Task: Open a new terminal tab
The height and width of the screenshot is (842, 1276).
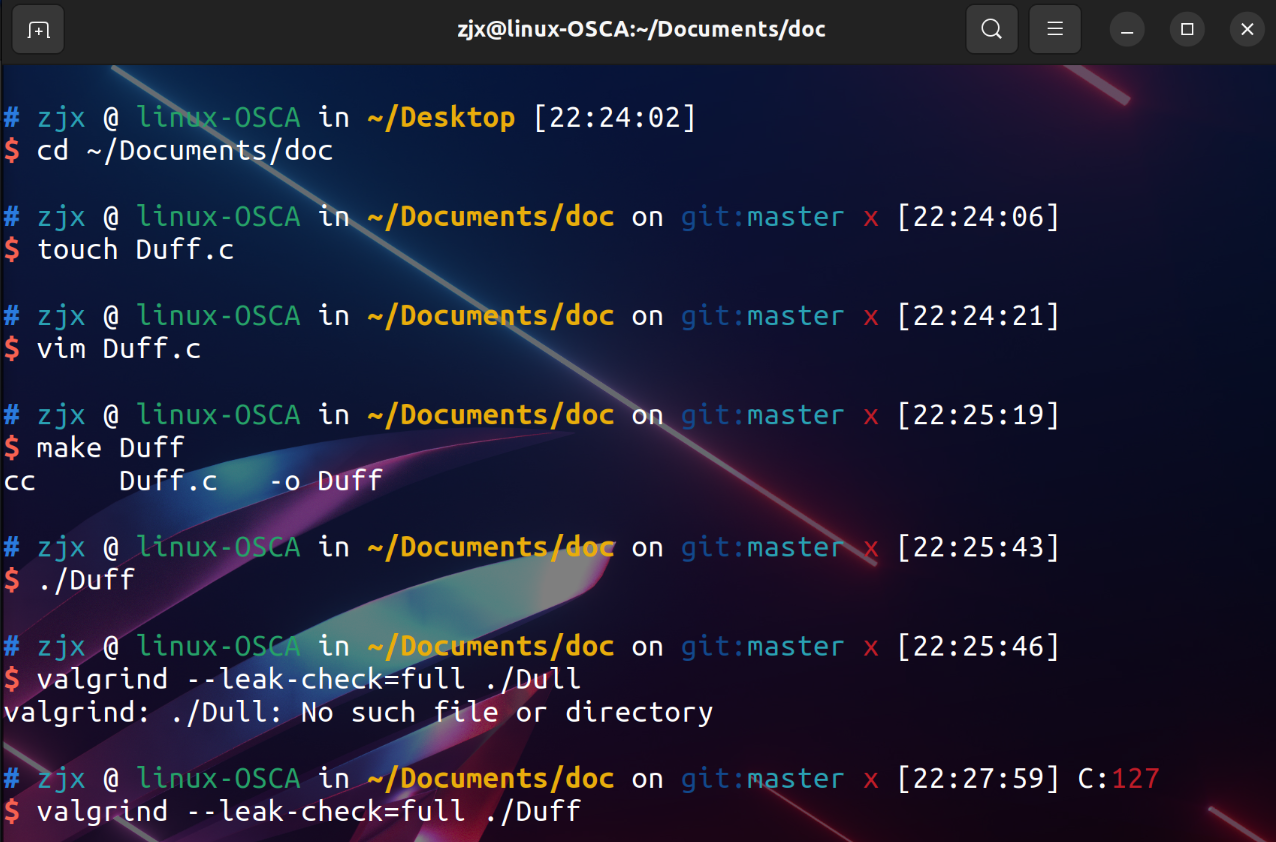Action: [38, 29]
